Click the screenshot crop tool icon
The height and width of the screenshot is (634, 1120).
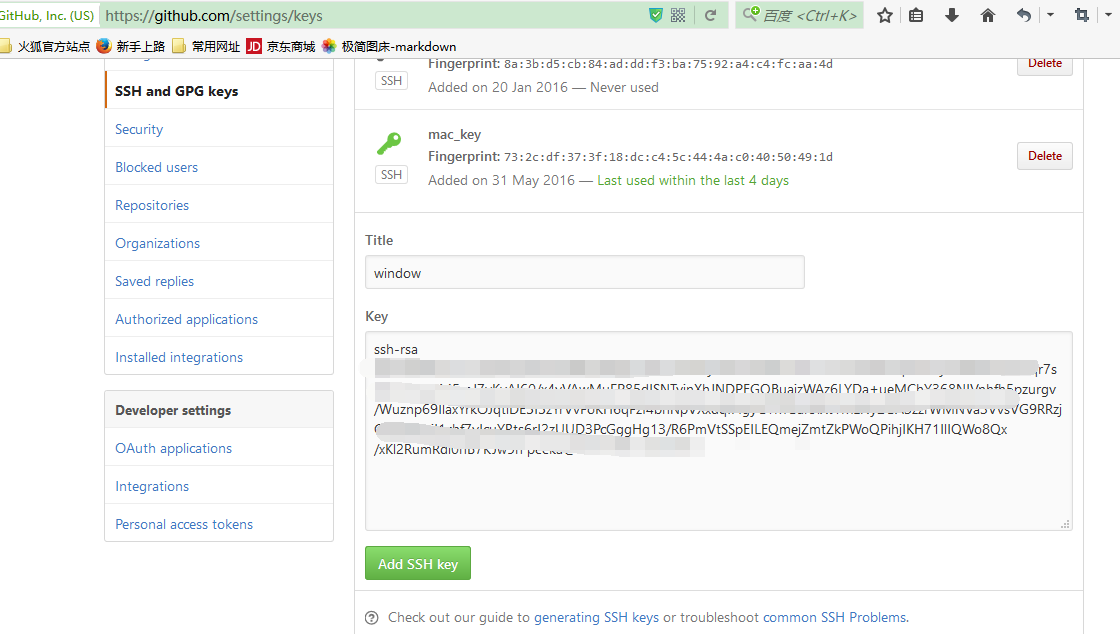pos(1081,15)
